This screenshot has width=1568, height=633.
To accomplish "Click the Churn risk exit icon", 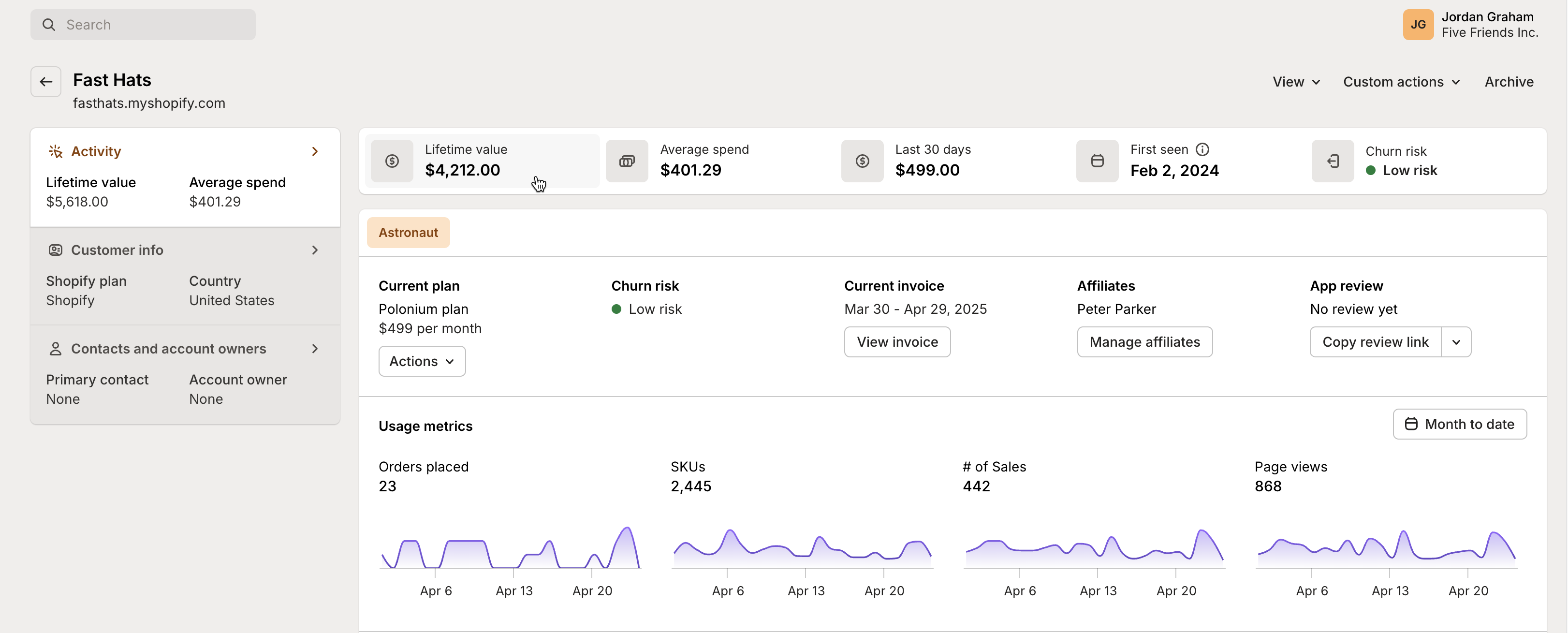I will point(1333,161).
